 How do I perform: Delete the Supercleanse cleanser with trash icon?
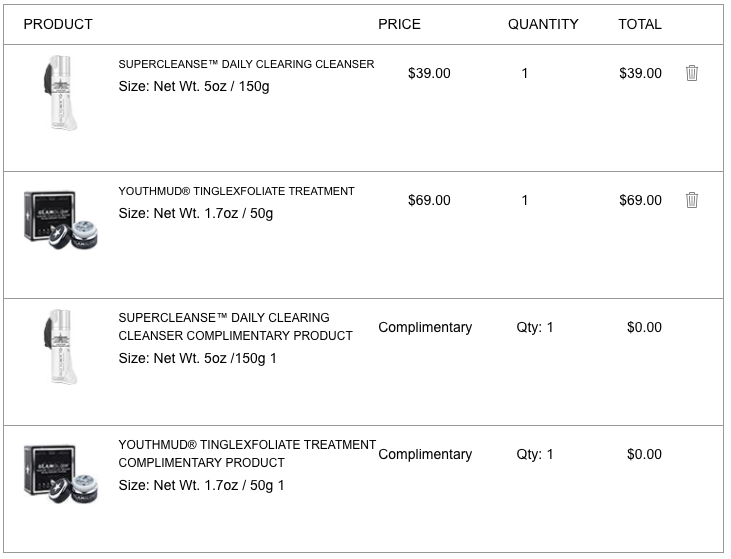tap(692, 73)
